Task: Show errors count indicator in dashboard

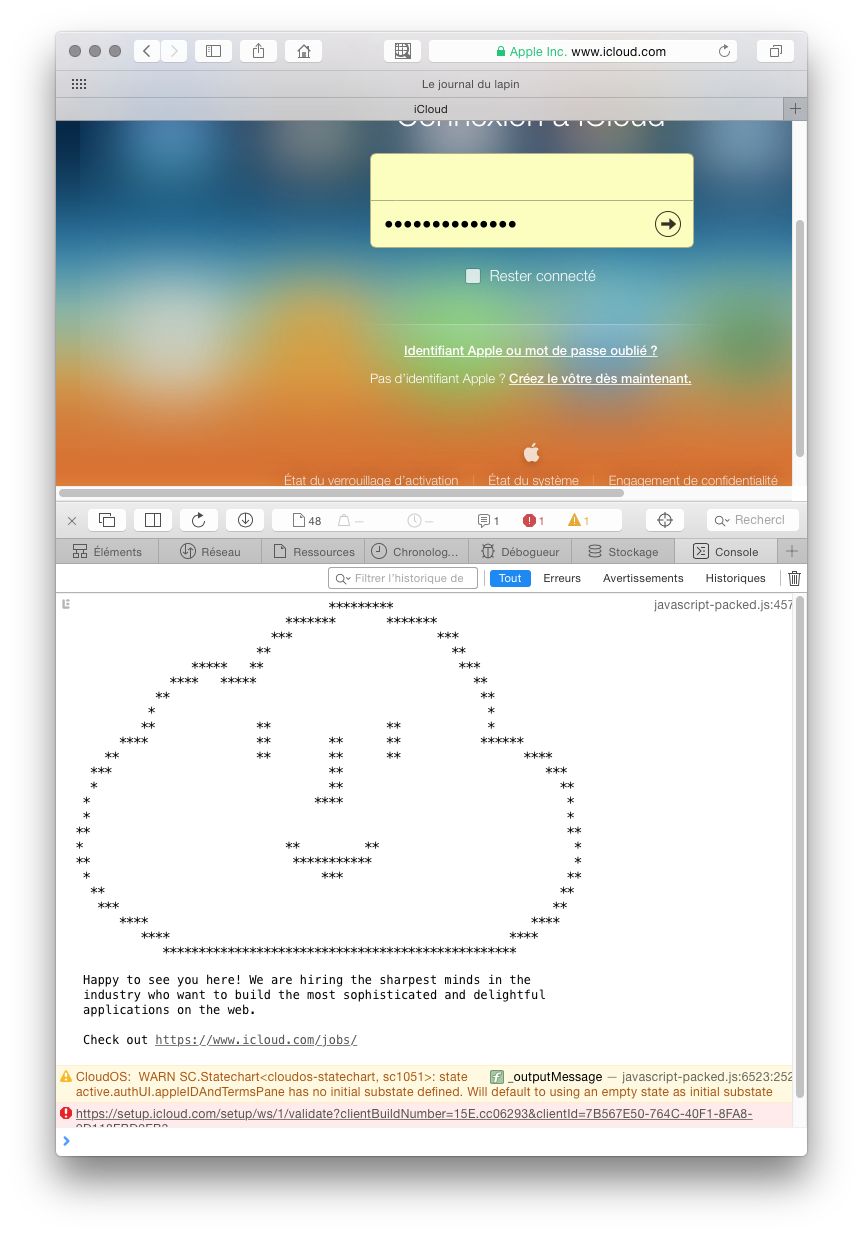Action: tap(533, 521)
